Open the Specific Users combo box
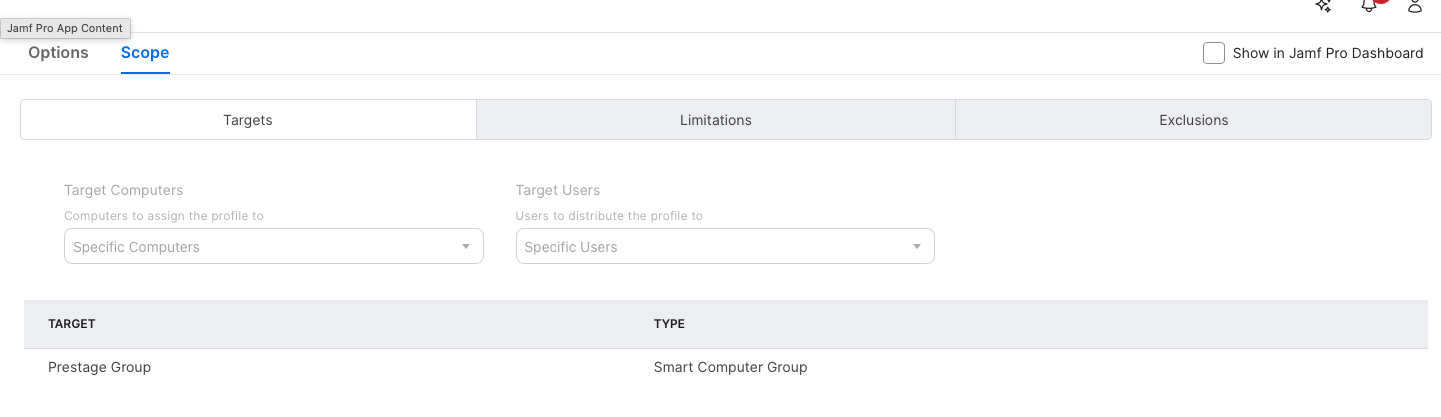Screen dimensions: 1441x417 (x=710, y=247)
